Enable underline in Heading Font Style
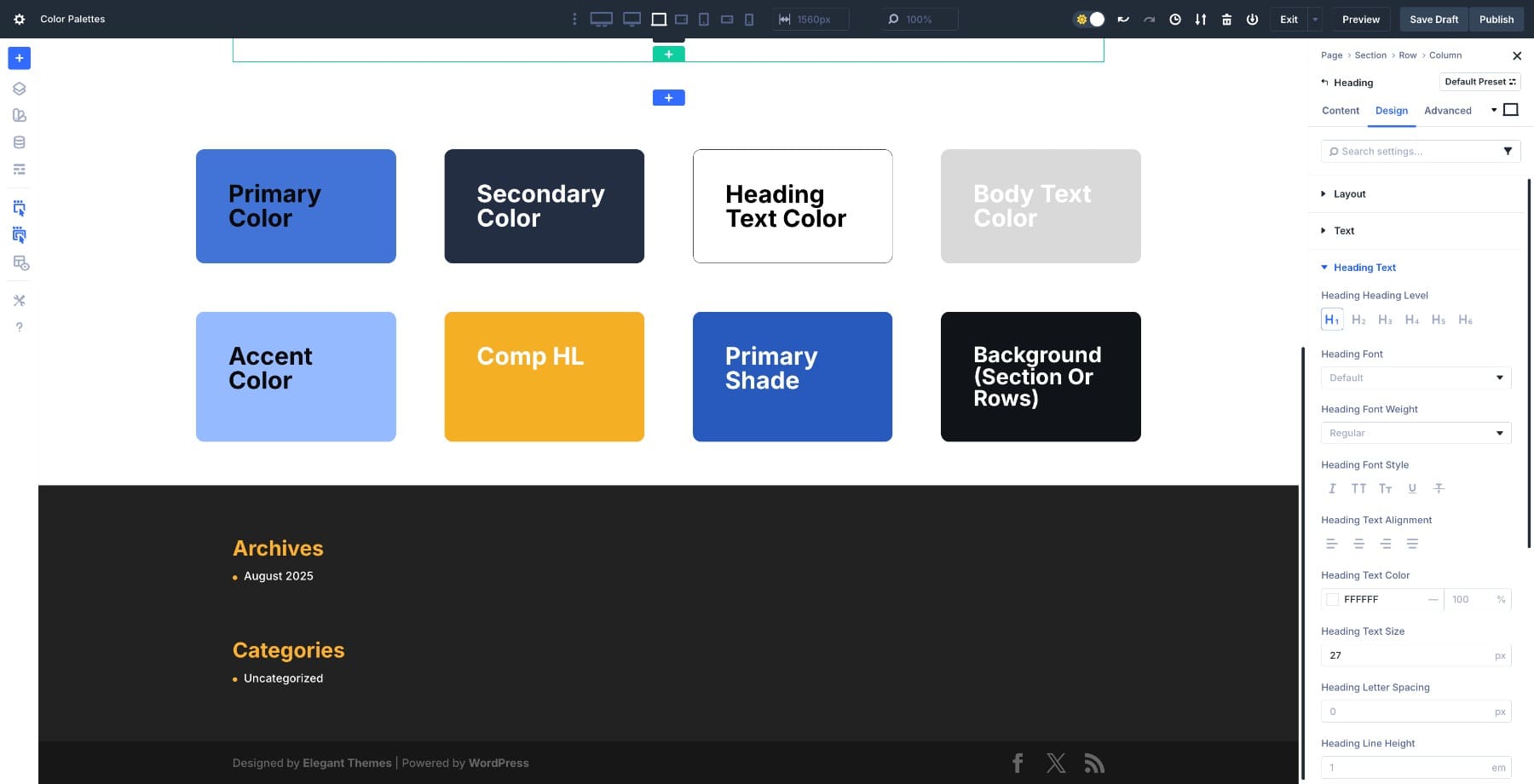Image resolution: width=1534 pixels, height=784 pixels. pos(1412,487)
